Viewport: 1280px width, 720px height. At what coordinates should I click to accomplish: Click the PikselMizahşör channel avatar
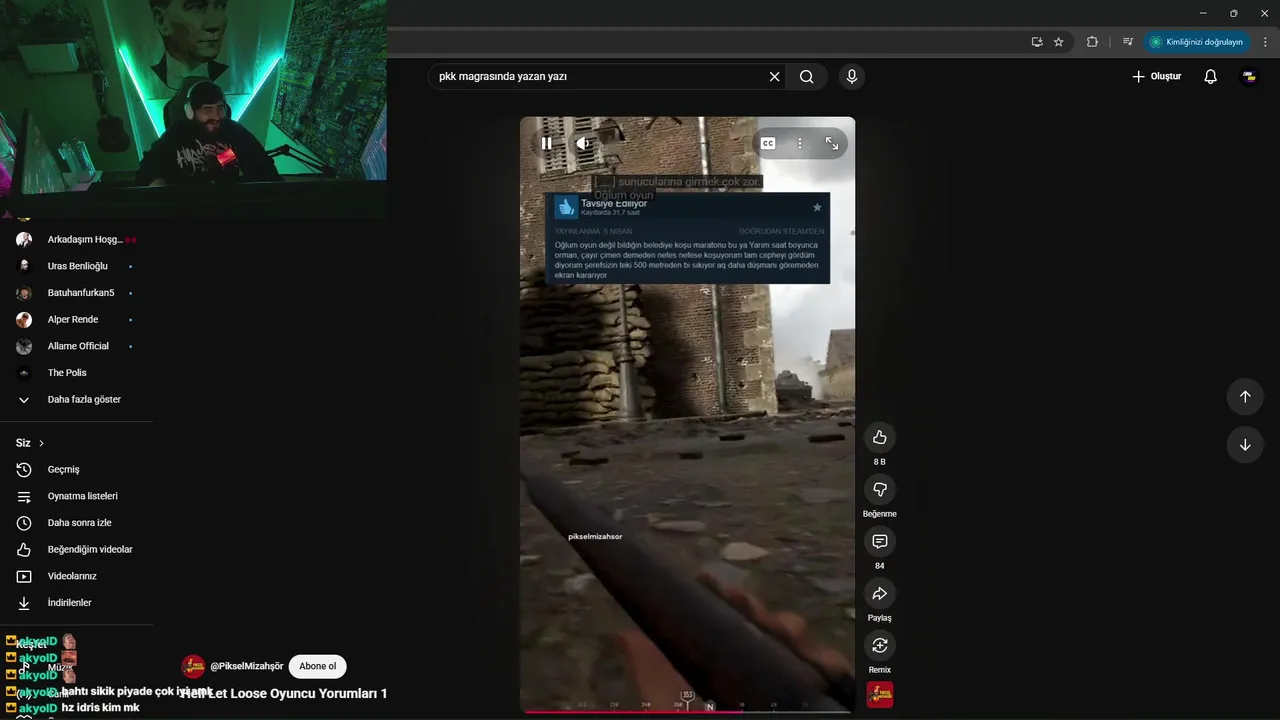pos(193,666)
